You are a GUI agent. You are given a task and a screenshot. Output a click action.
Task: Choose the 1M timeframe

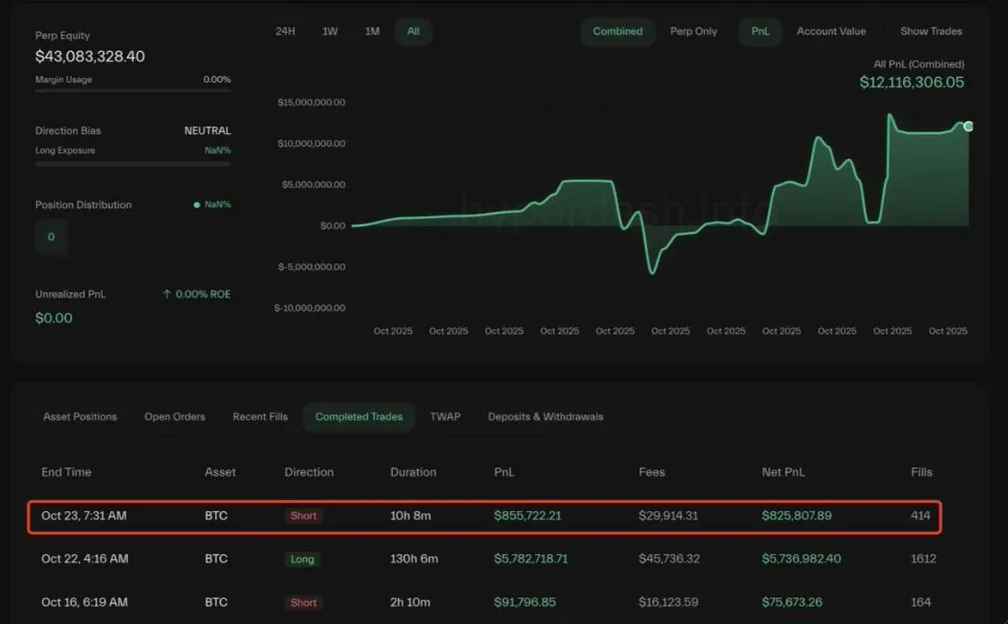point(372,31)
